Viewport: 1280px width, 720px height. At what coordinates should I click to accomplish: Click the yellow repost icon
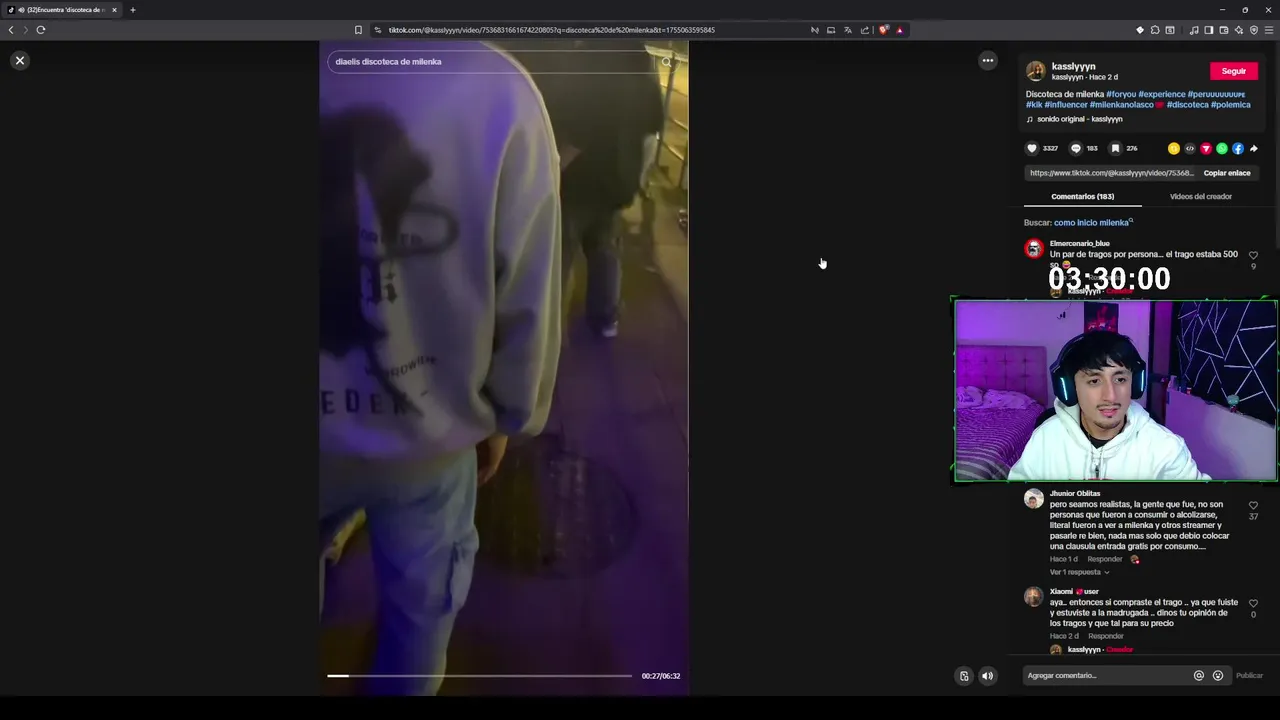click(x=1174, y=149)
